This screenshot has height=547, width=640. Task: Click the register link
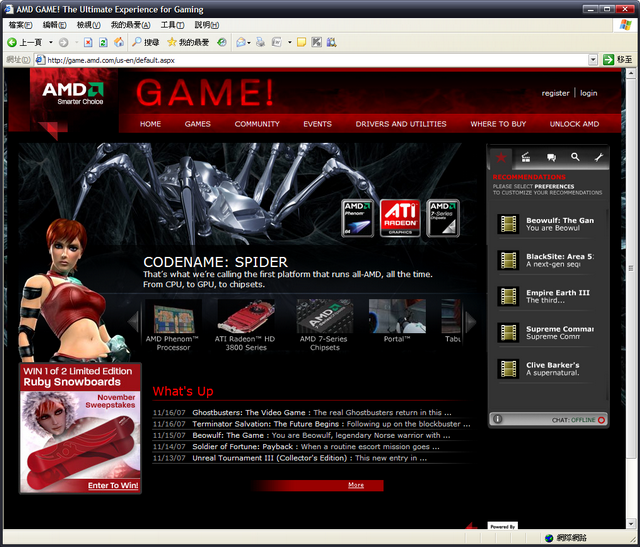(x=555, y=93)
